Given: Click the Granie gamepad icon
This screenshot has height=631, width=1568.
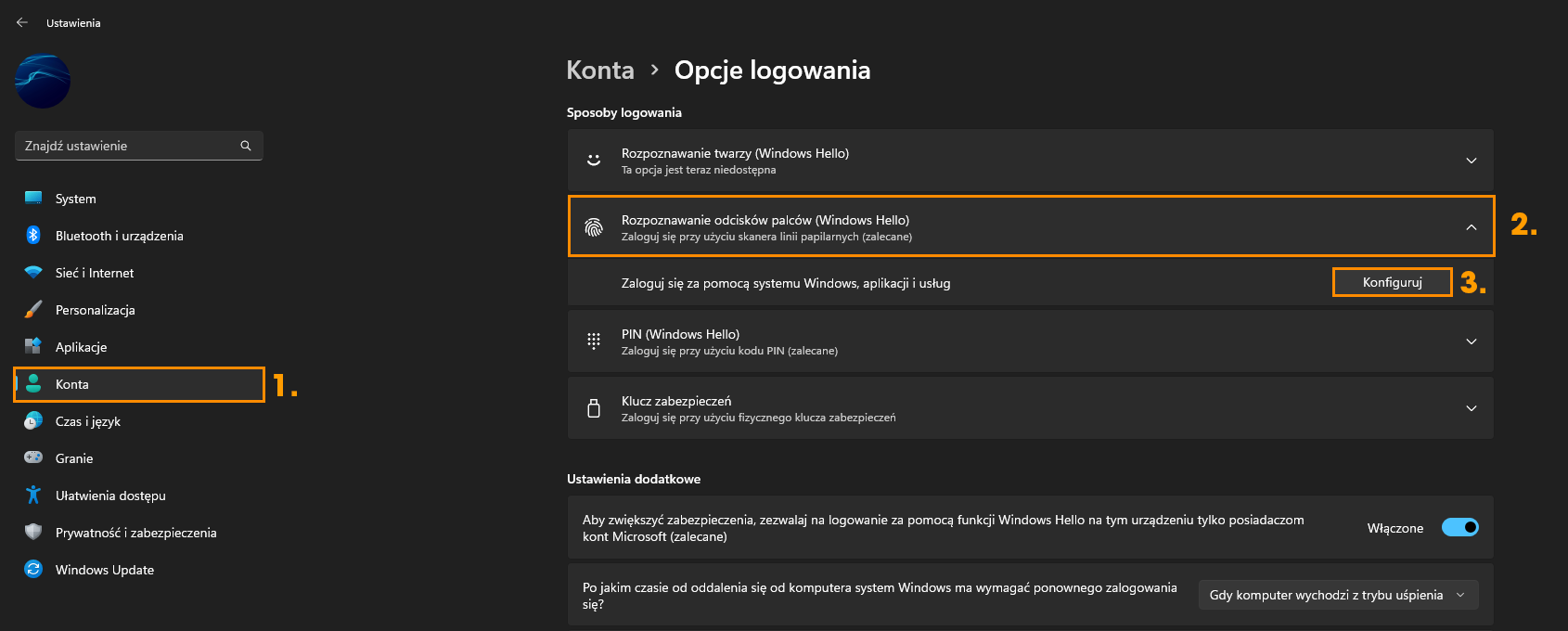Looking at the screenshot, I should pyautogui.click(x=33, y=457).
